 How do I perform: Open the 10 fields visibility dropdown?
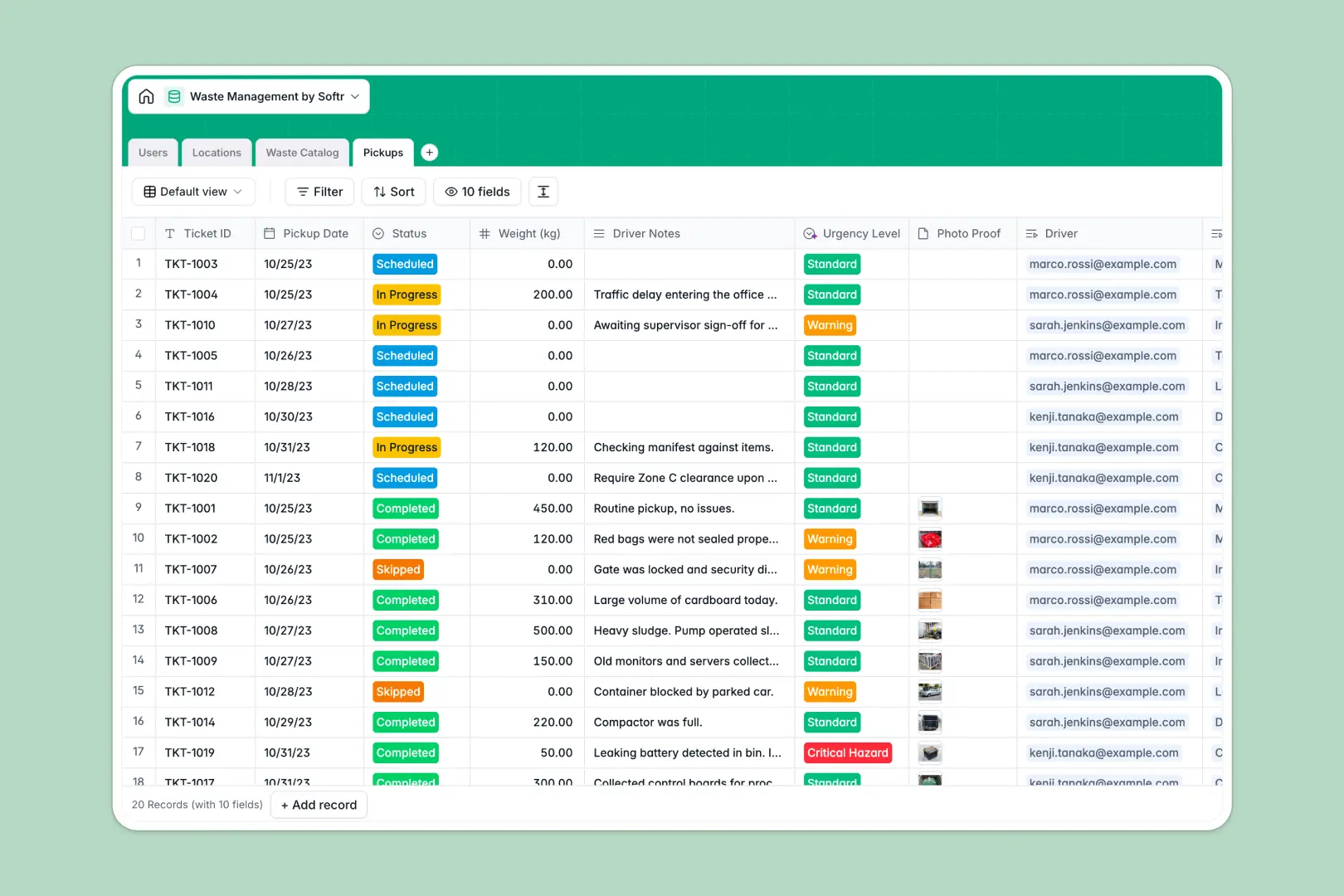477,192
